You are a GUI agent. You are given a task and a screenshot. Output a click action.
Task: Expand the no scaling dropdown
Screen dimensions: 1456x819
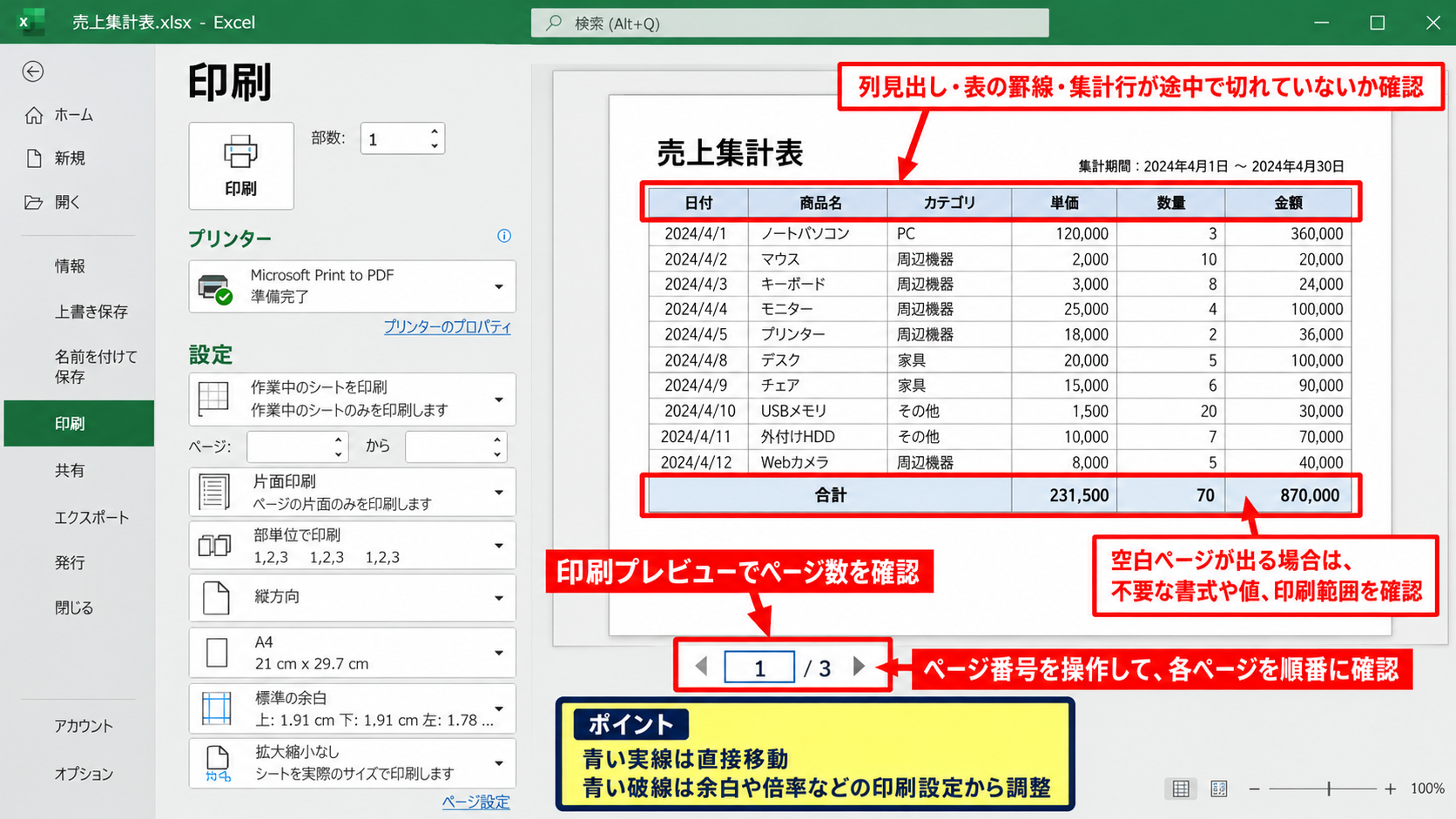point(352,763)
